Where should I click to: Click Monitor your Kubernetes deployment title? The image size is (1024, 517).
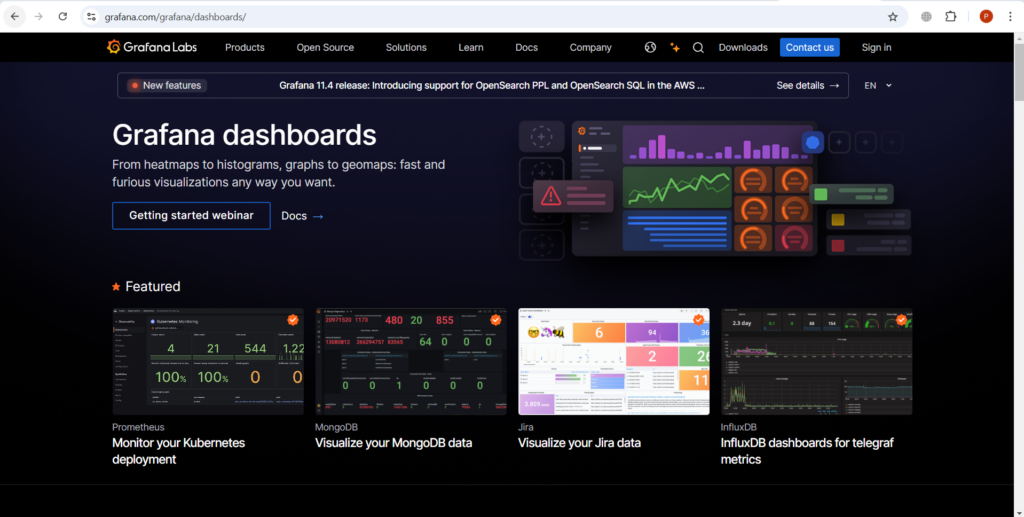click(178, 451)
